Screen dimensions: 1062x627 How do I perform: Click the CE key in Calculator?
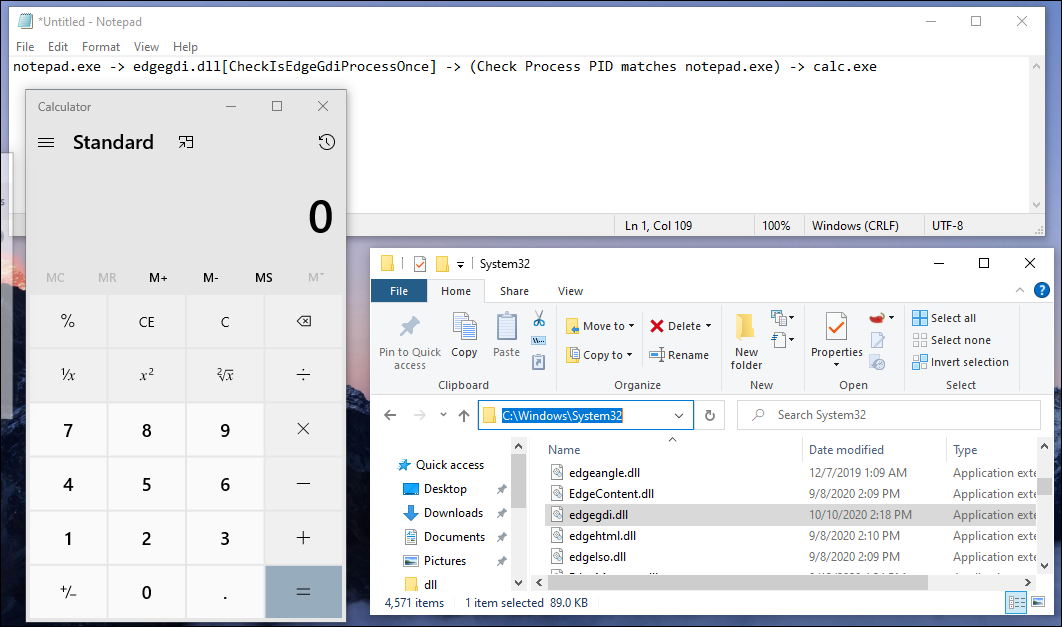pos(146,321)
